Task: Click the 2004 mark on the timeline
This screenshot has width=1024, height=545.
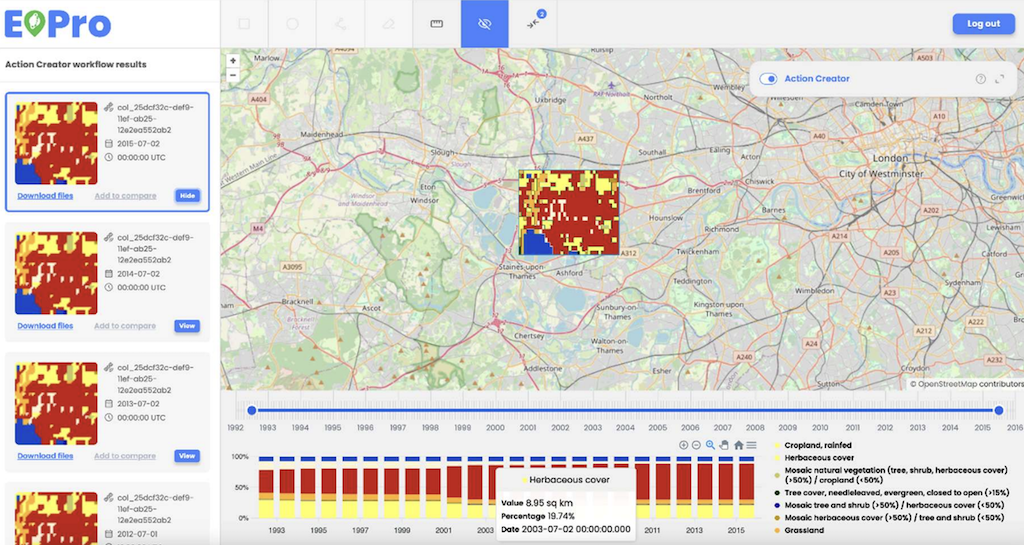Action: coord(625,428)
